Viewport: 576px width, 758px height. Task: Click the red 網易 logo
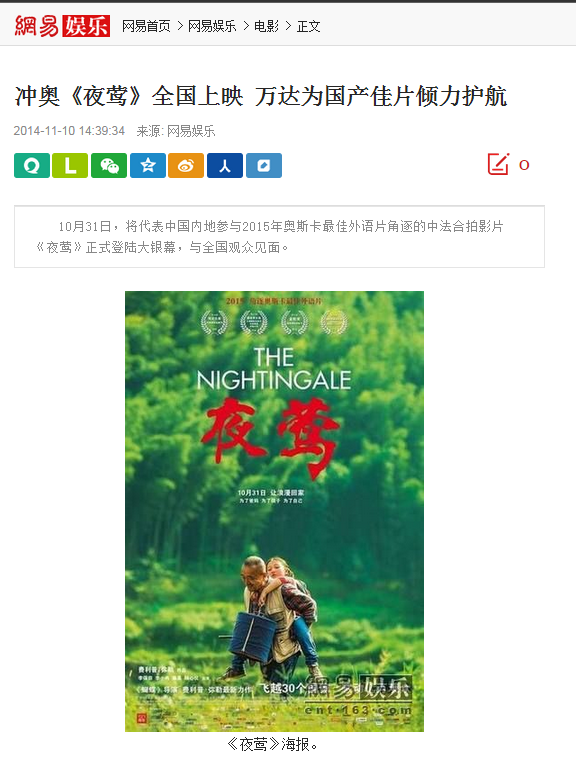point(37,26)
